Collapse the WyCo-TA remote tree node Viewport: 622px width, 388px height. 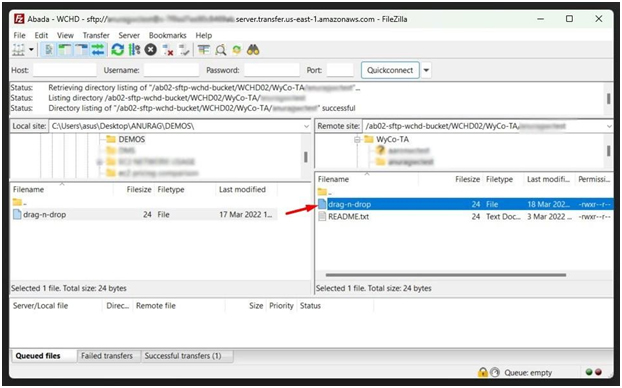point(357,139)
